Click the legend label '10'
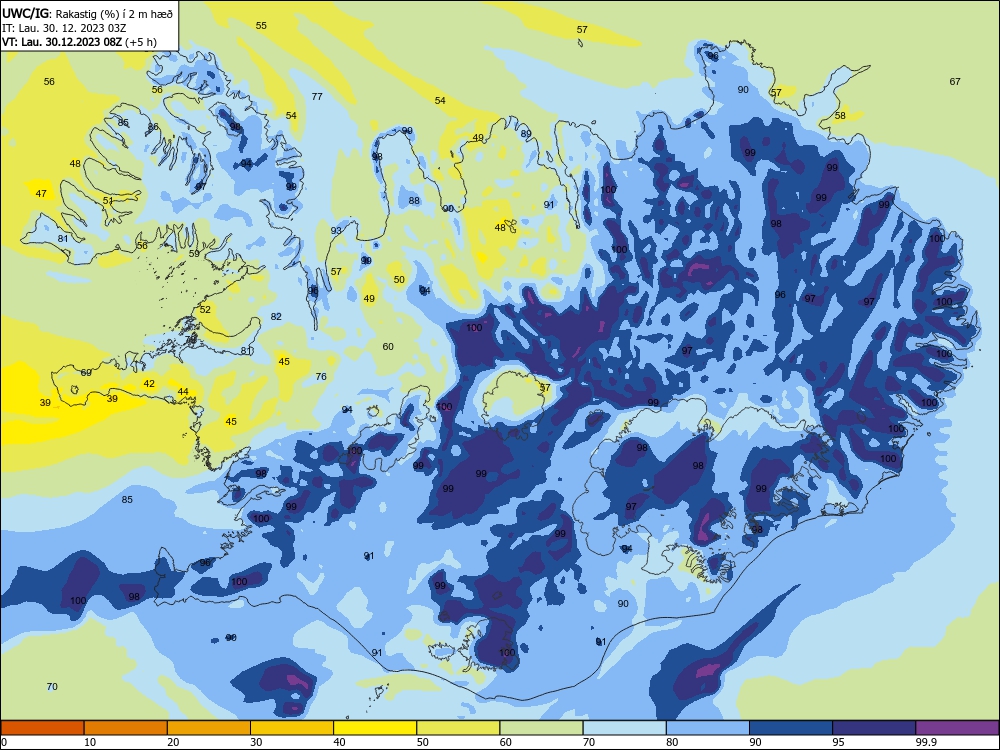Viewport: 1000px width, 750px height. click(90, 742)
